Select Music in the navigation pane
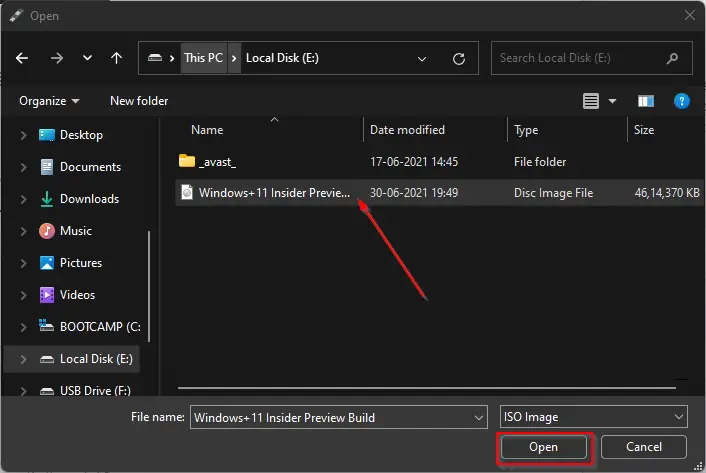The height and width of the screenshot is (473, 706). (76, 231)
